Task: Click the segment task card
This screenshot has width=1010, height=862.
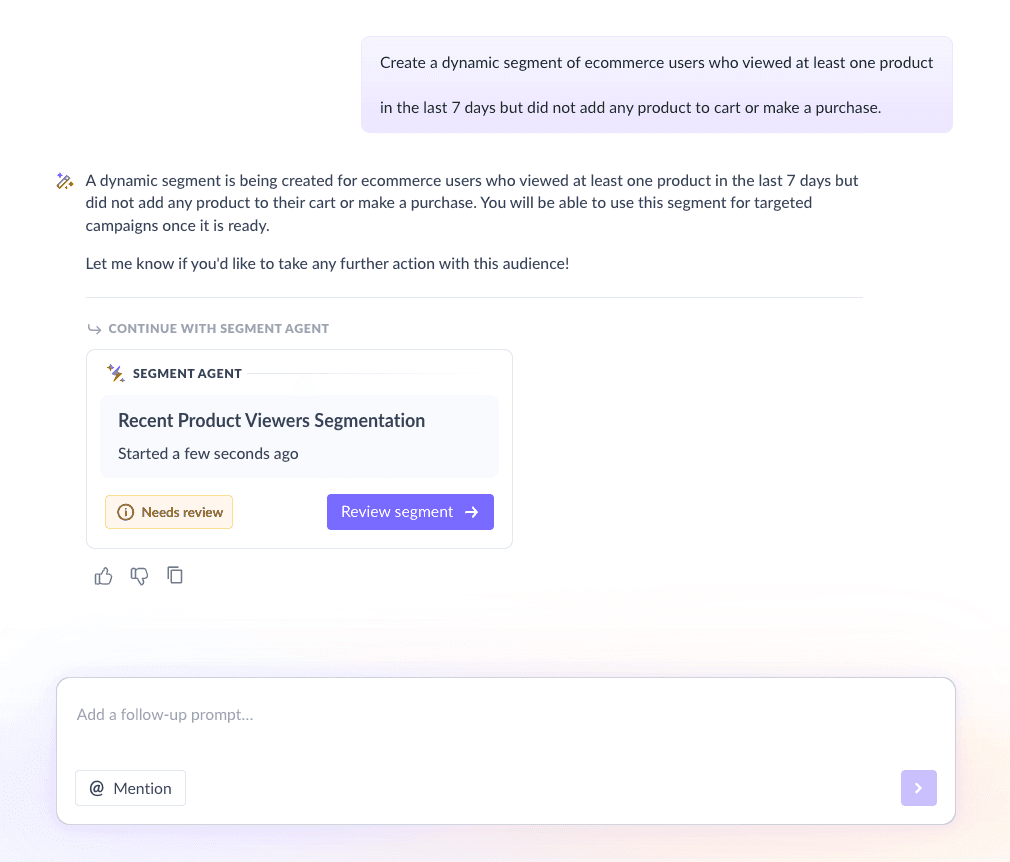Action: pyautogui.click(x=300, y=435)
